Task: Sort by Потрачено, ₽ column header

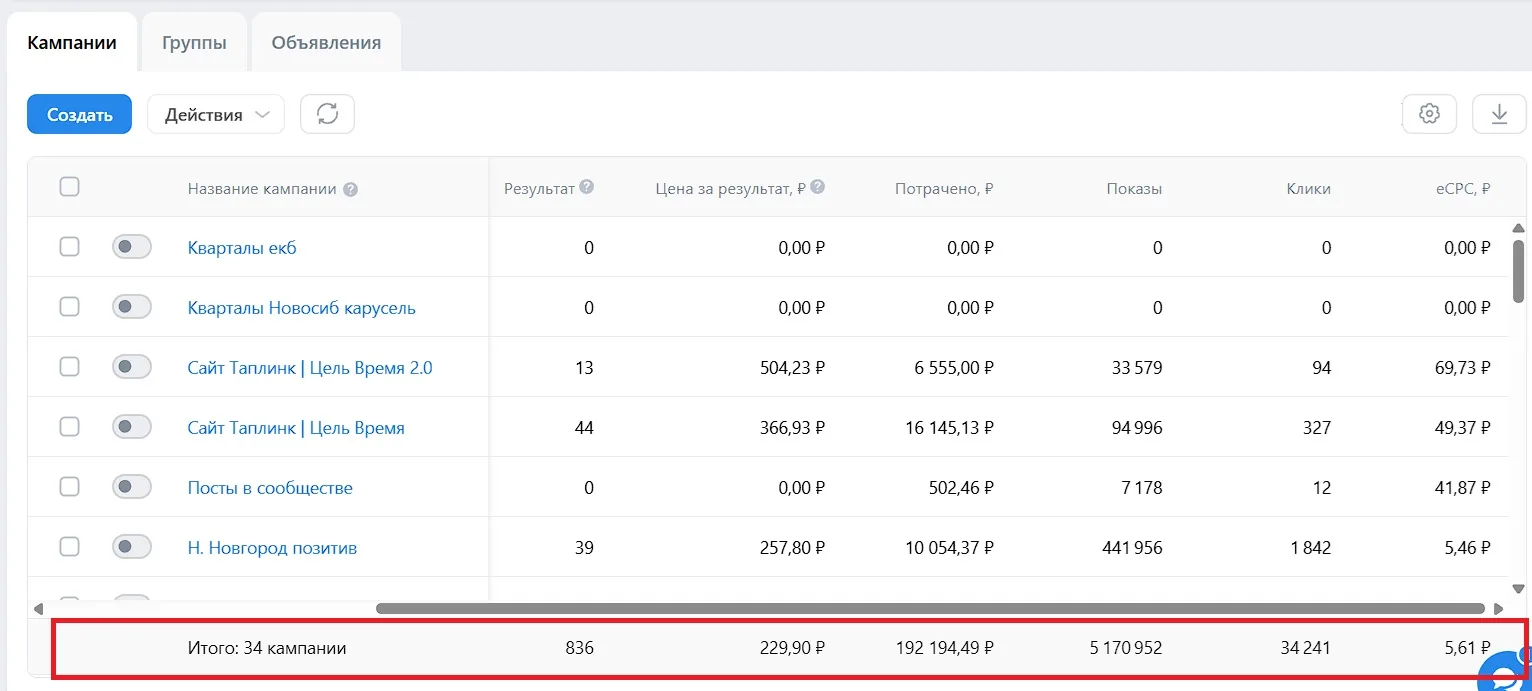Action: coord(944,189)
